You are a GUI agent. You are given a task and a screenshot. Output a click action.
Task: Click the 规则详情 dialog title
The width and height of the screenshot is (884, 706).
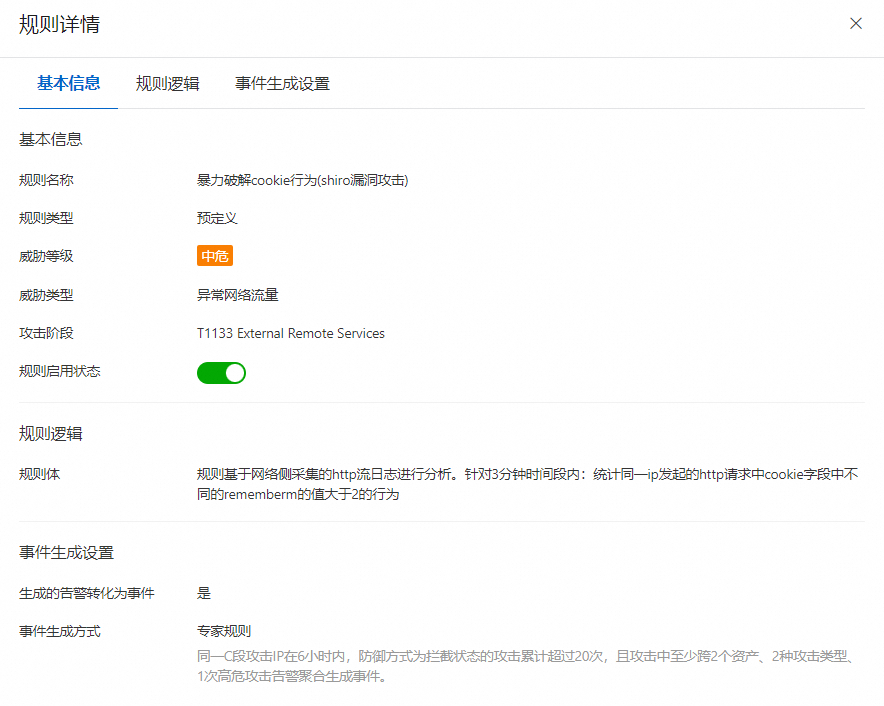[59, 24]
